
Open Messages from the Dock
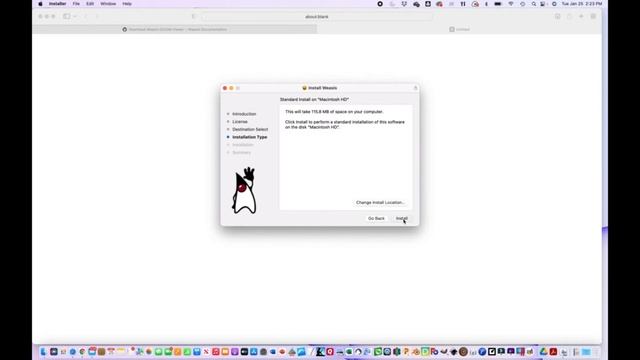pyautogui.click(x=158, y=351)
